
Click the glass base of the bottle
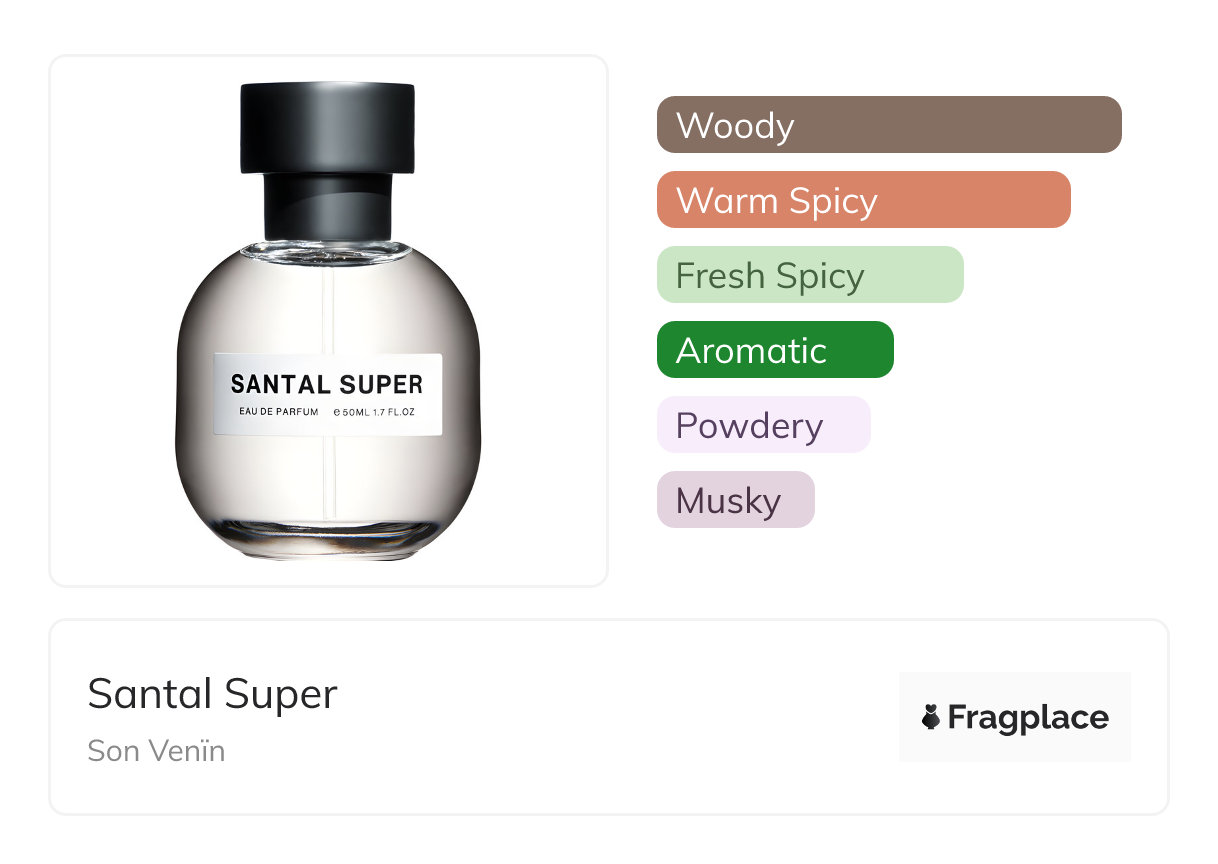click(329, 540)
